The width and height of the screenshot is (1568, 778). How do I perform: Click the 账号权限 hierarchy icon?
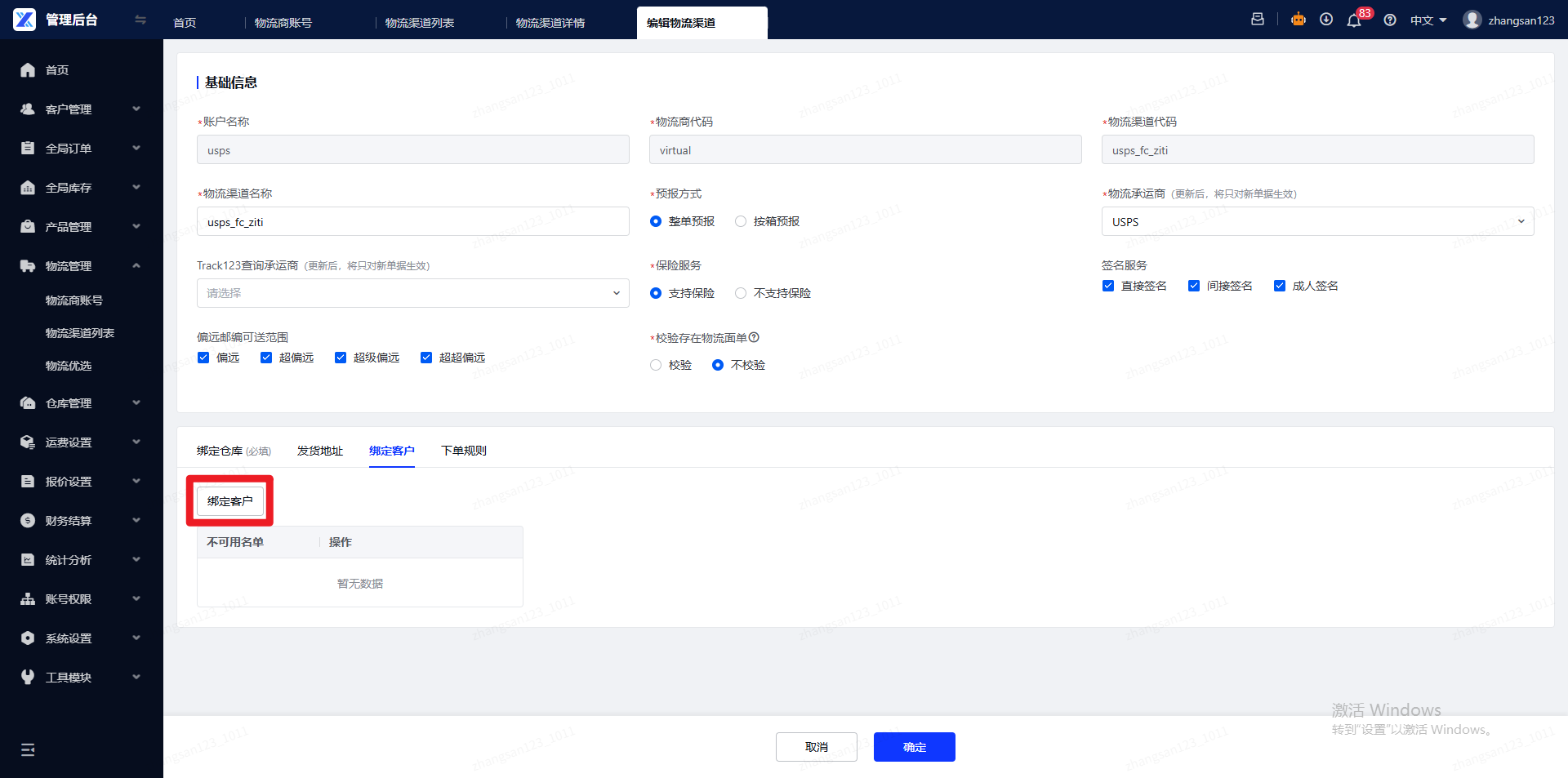(x=28, y=599)
